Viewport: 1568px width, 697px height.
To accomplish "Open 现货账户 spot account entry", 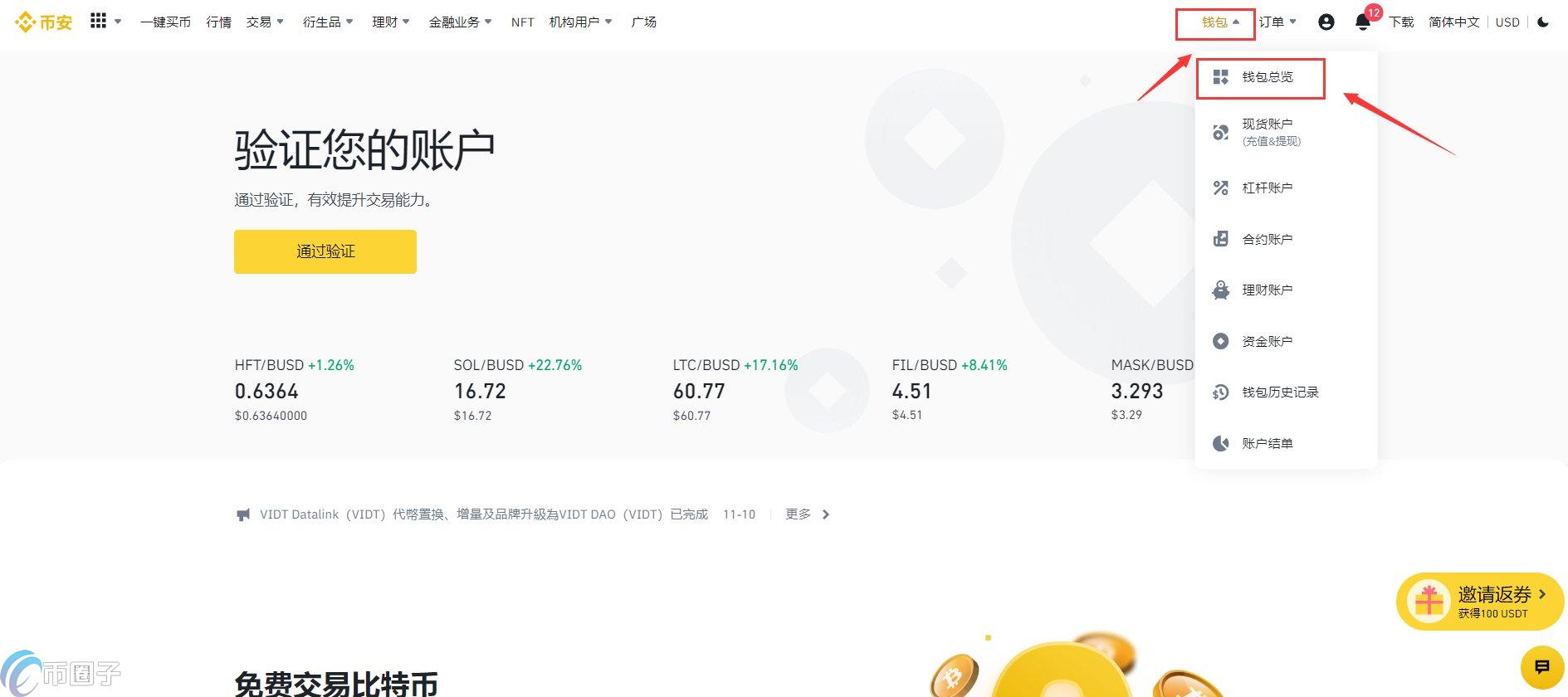I will (x=1267, y=131).
